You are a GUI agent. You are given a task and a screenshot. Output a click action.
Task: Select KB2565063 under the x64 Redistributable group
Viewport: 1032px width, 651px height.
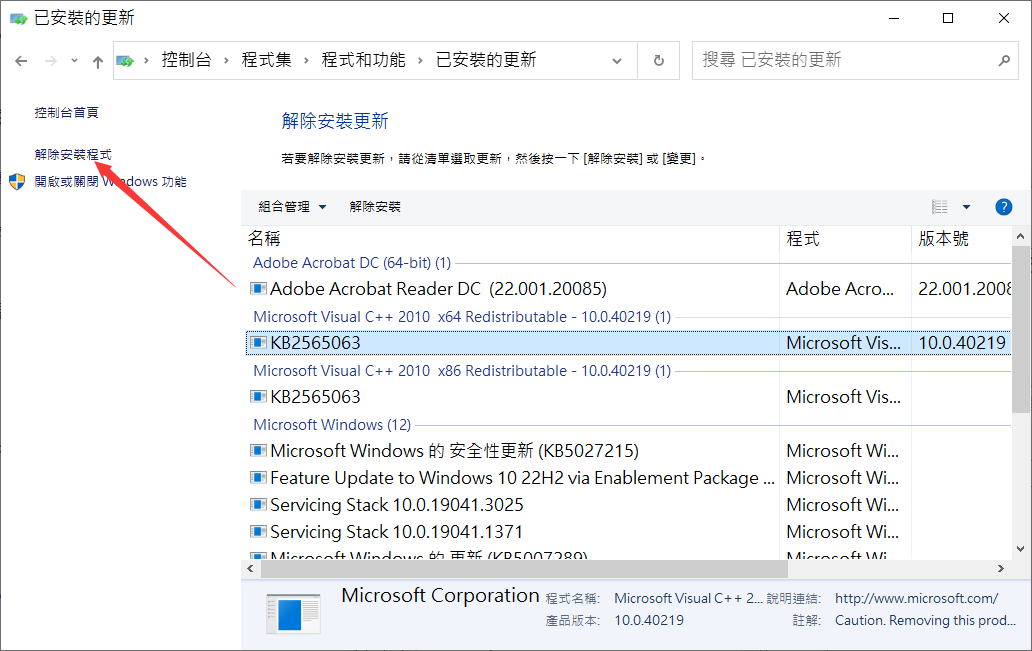pyautogui.click(x=315, y=342)
